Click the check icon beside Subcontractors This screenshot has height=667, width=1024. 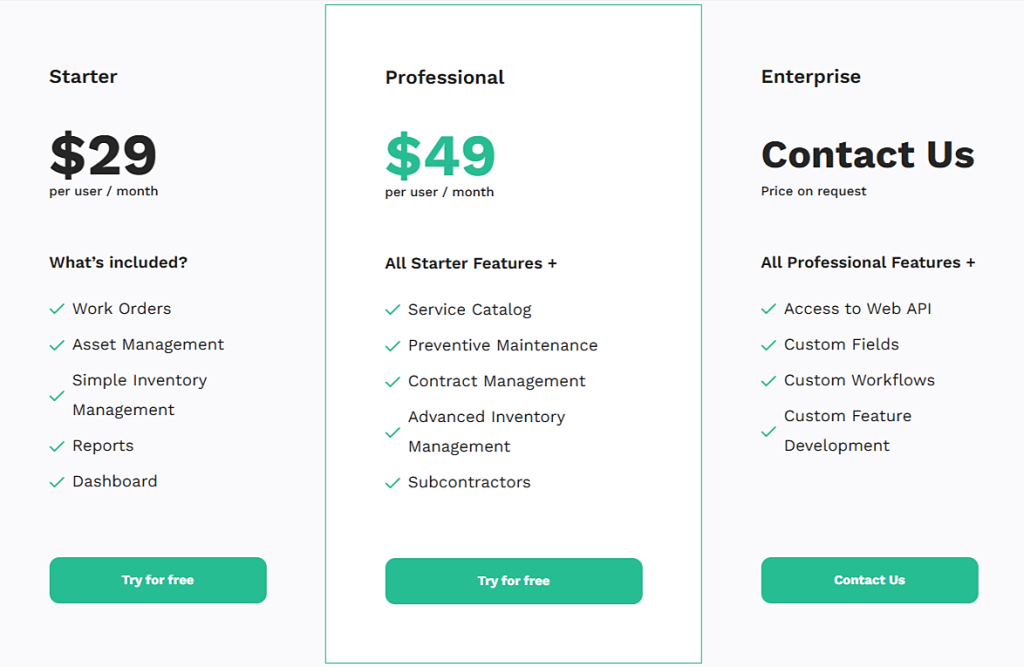tap(392, 482)
